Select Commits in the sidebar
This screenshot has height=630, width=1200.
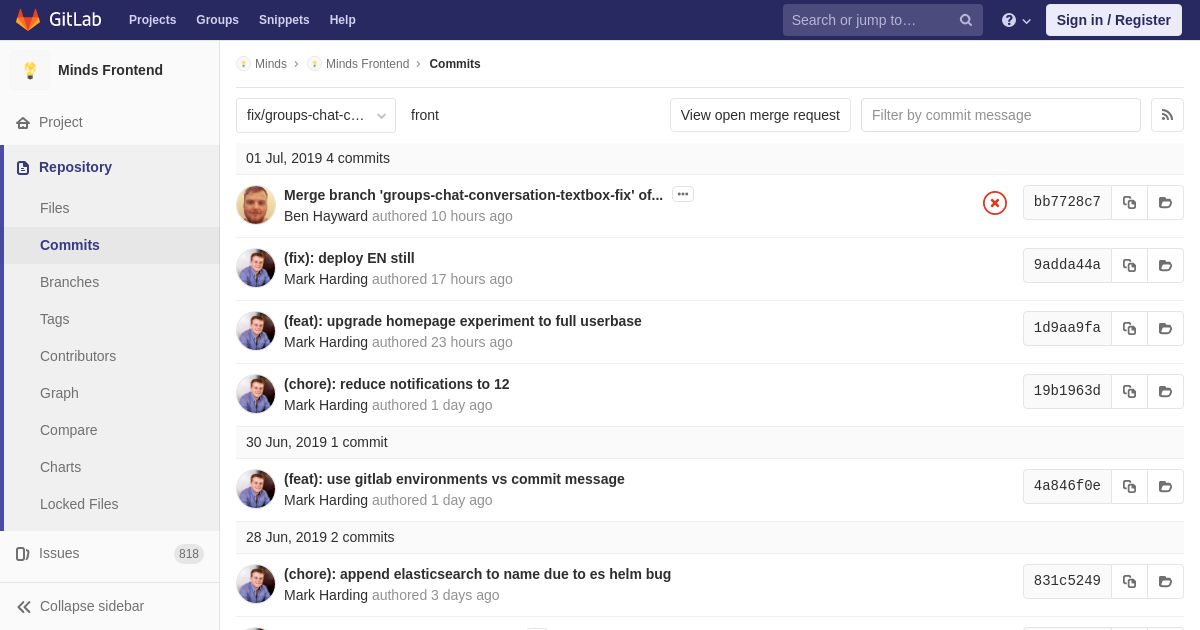tap(112, 245)
